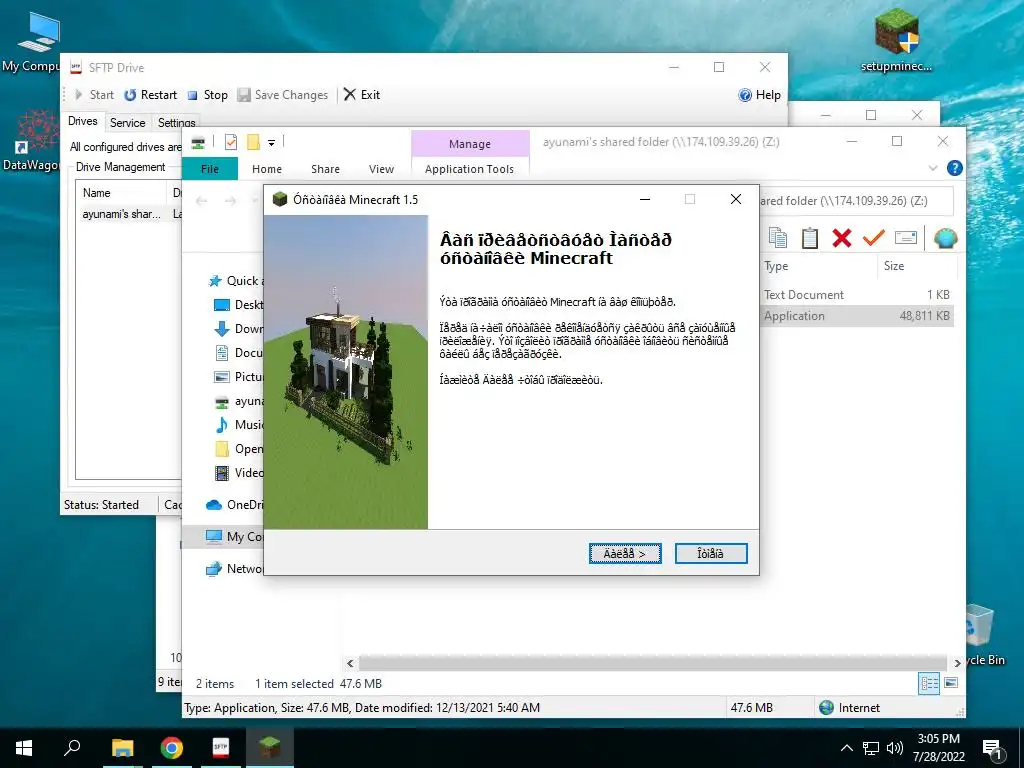Image resolution: width=1024 pixels, height=768 pixels.
Task: Select Documents in Explorer navigation pane
Action: coord(238,353)
